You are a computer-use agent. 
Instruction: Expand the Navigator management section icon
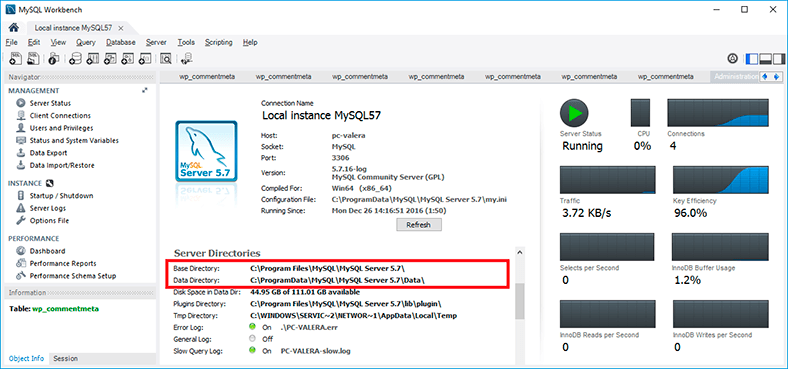[x=145, y=90]
